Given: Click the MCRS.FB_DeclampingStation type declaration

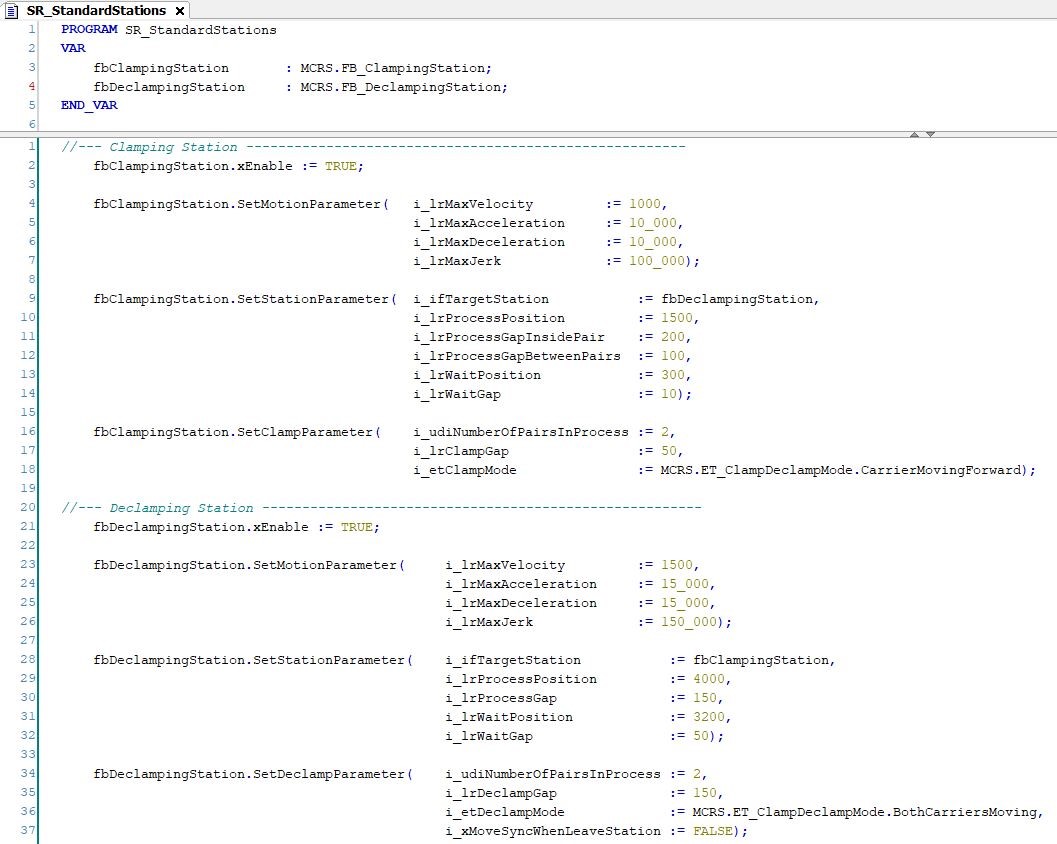Looking at the screenshot, I should (404, 87).
